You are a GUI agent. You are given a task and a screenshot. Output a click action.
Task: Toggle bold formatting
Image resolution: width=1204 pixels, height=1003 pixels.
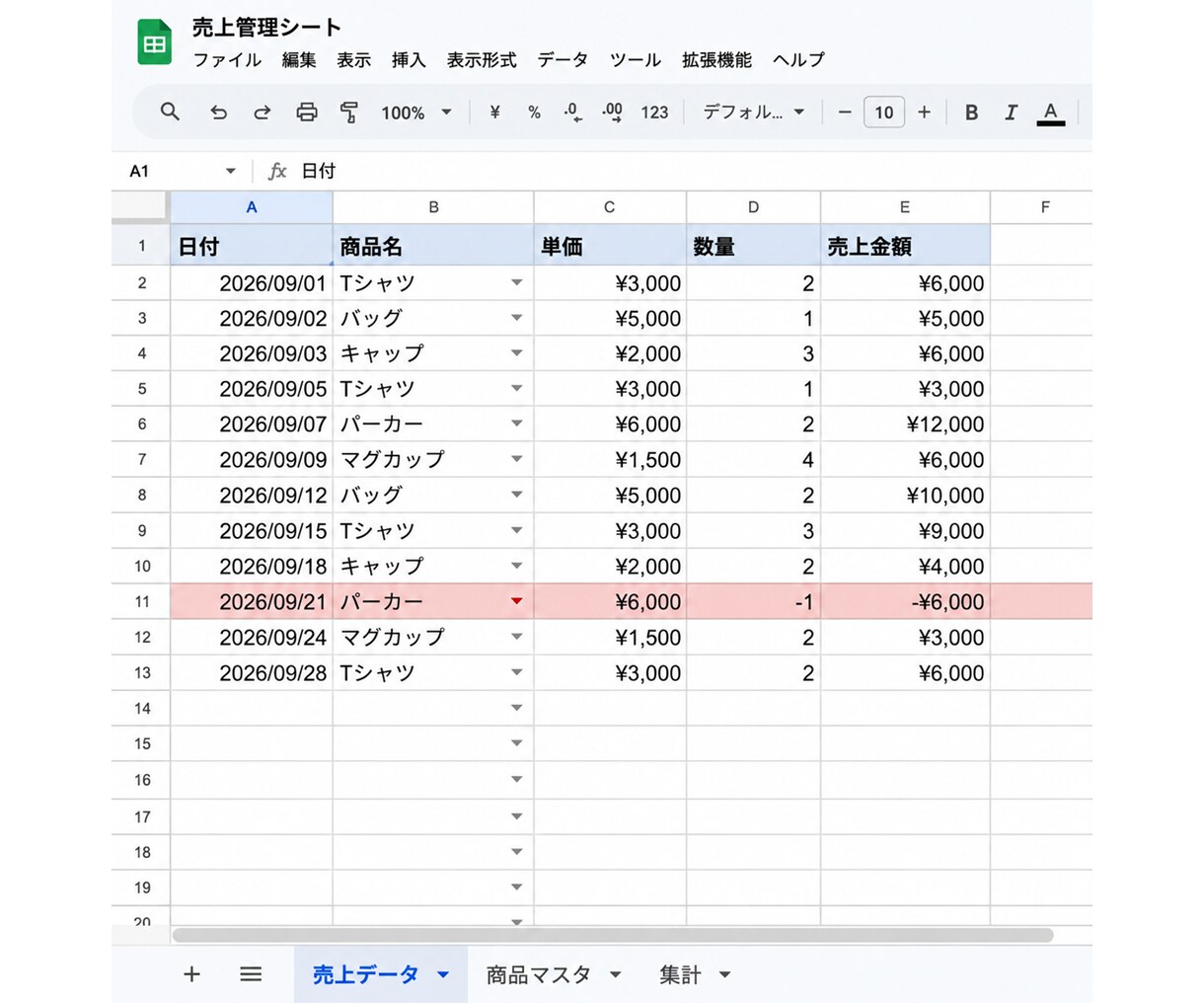click(971, 113)
